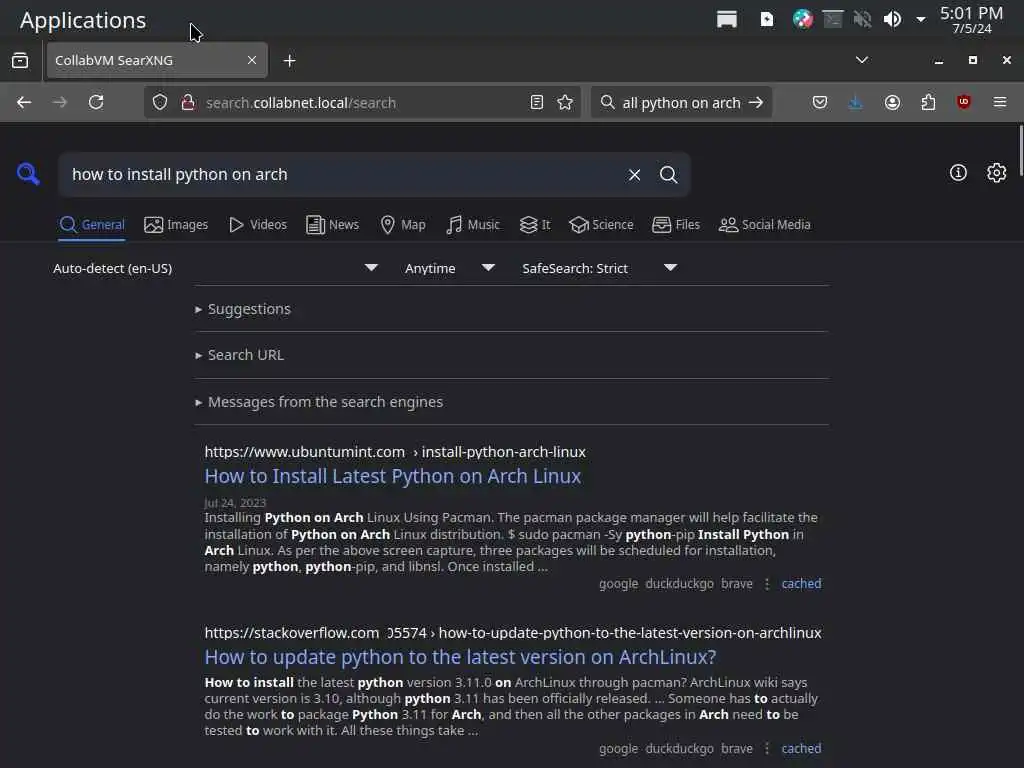Open the extensions puzzle icon
This screenshot has height=768, width=1024.
click(x=928, y=103)
